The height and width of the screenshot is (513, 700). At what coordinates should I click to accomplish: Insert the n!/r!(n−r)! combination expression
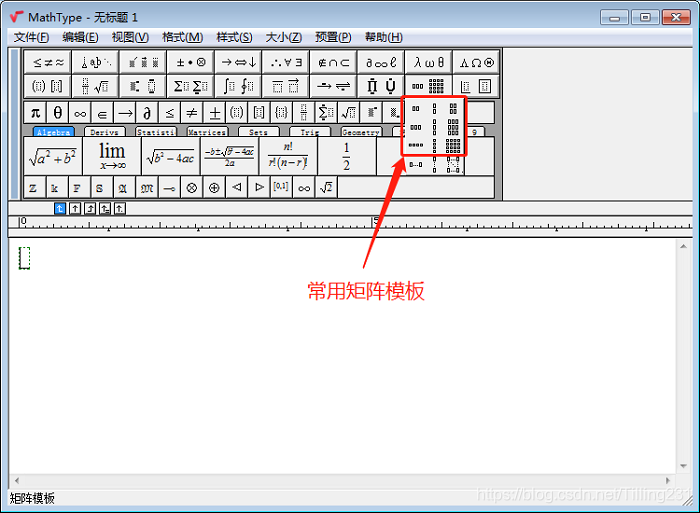[x=288, y=156]
